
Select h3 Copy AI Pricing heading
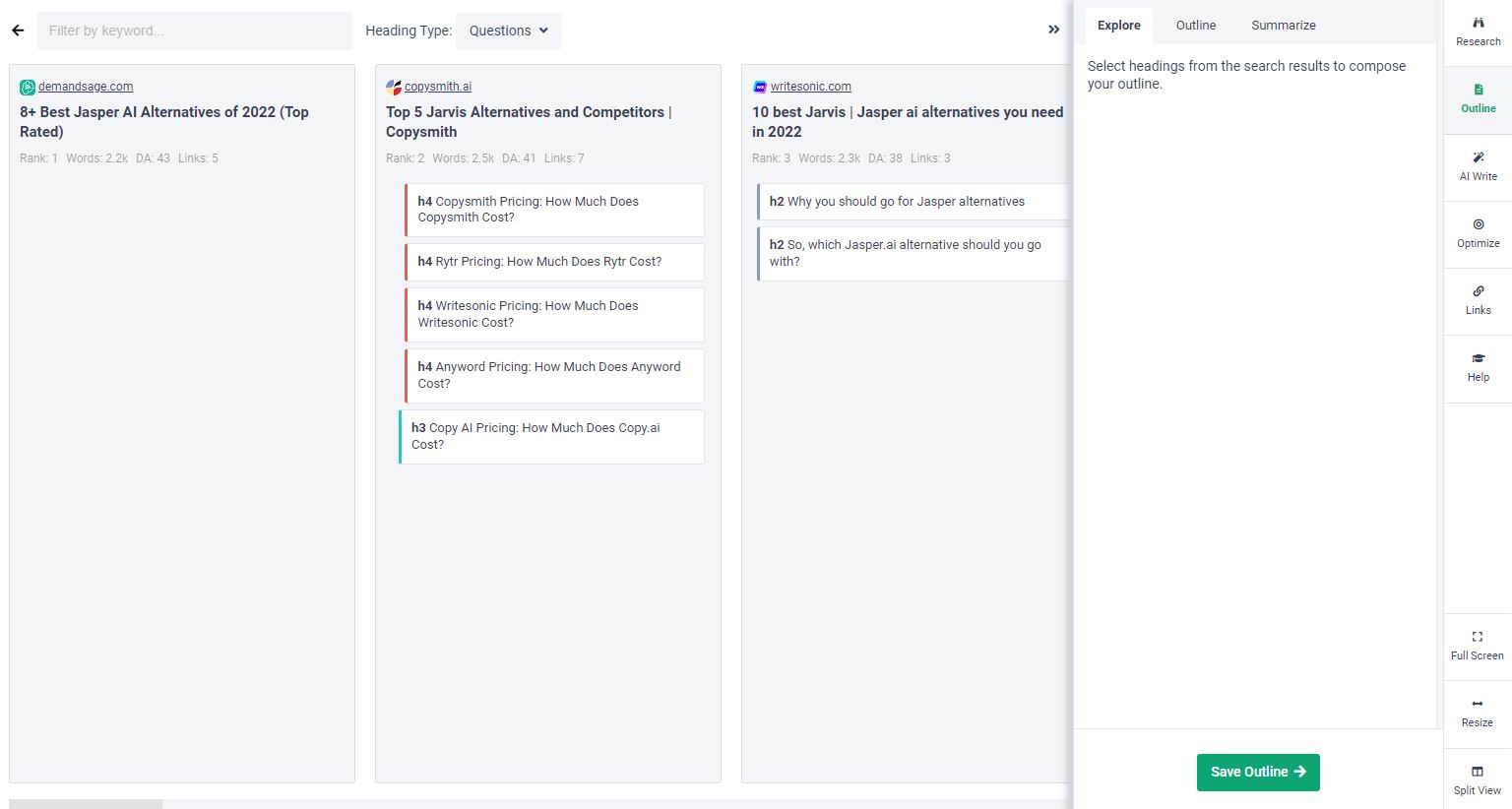tap(551, 436)
